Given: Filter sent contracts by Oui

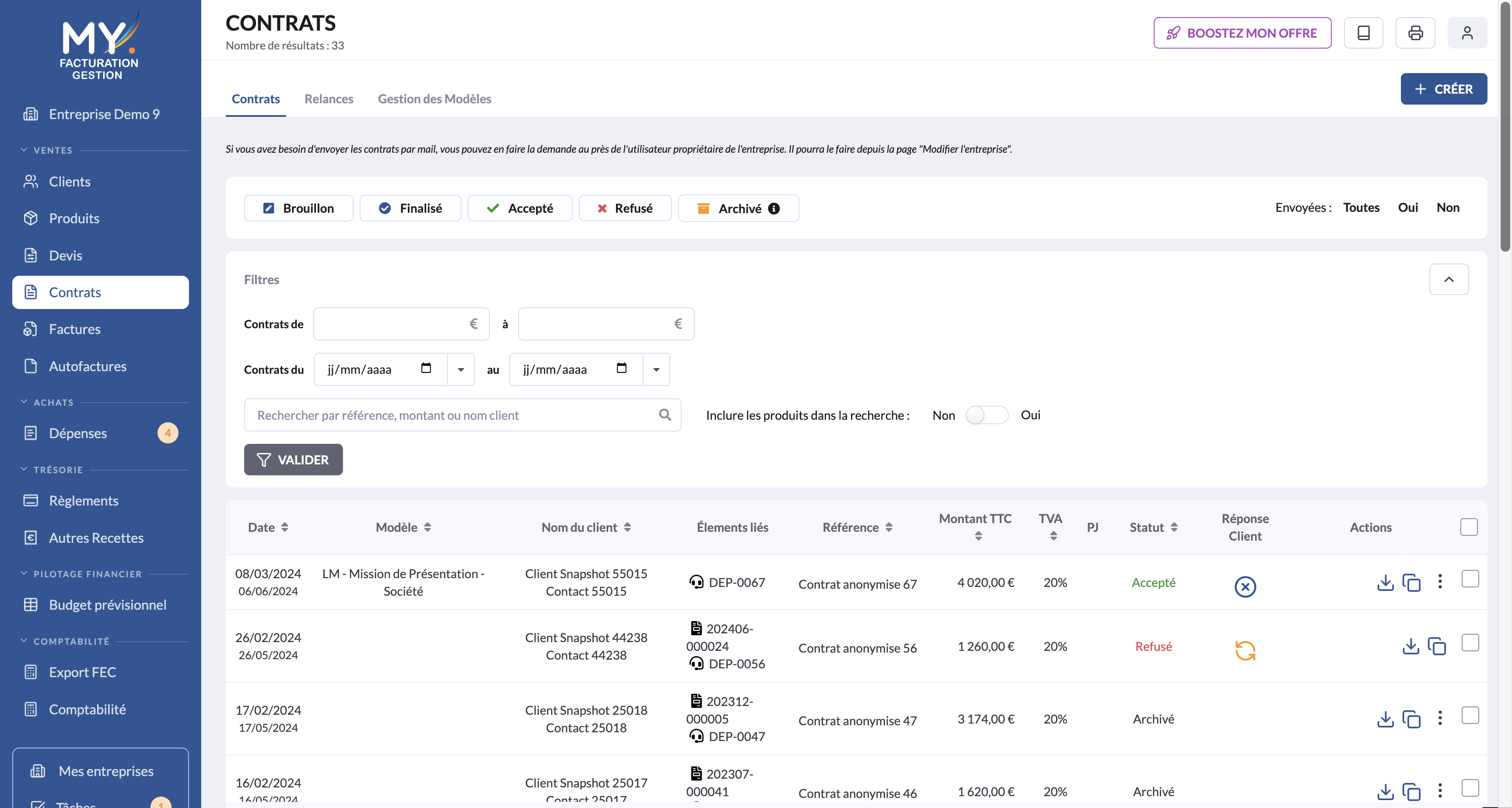Looking at the screenshot, I should pos(1407,207).
